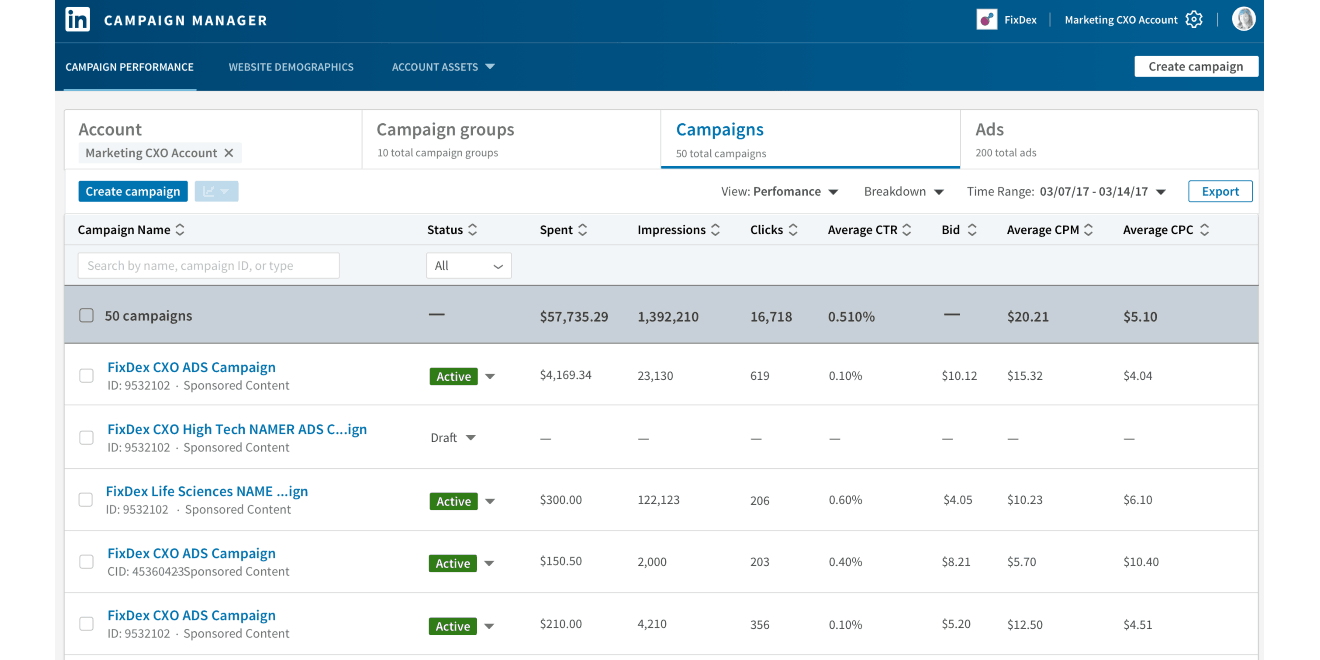Sort by Spent column arrows

(x=582, y=230)
